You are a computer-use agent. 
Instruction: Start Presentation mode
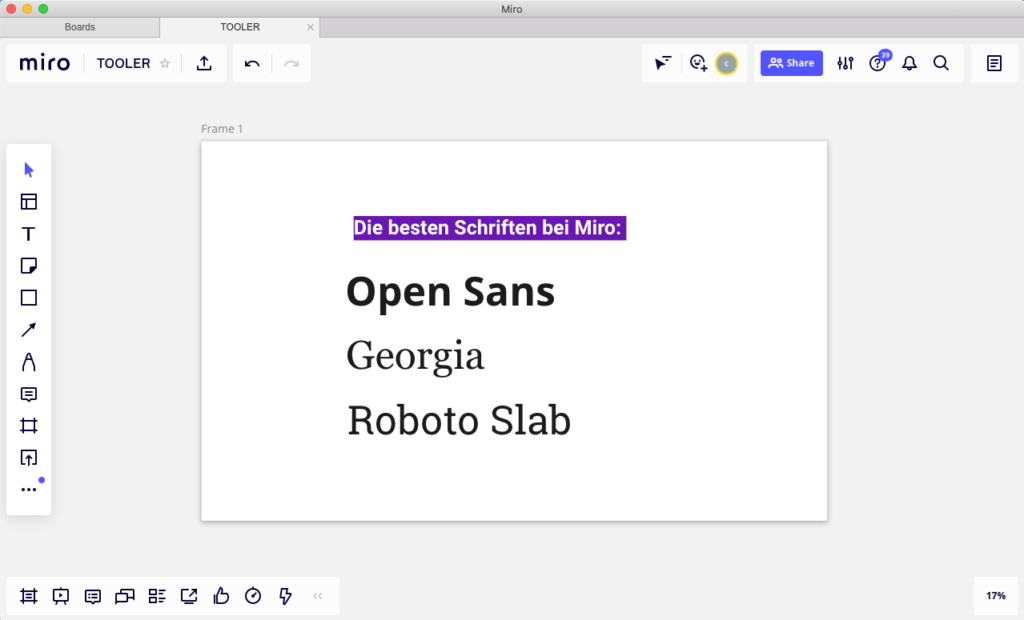[x=61, y=596]
